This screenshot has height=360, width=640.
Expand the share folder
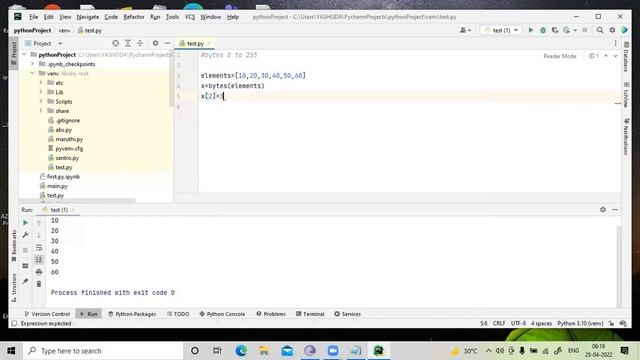(x=41, y=111)
